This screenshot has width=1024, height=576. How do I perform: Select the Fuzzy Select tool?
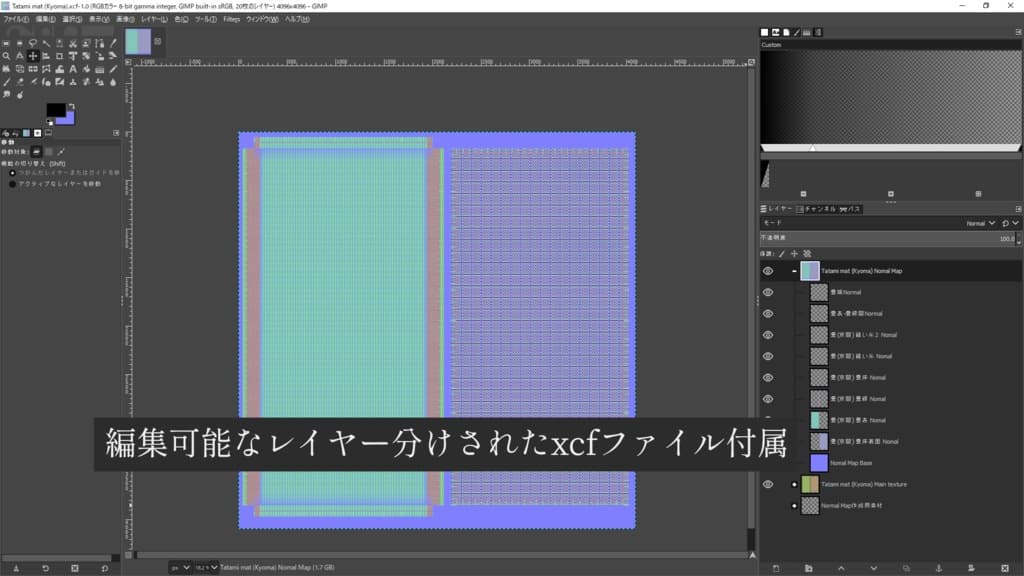click(47, 43)
